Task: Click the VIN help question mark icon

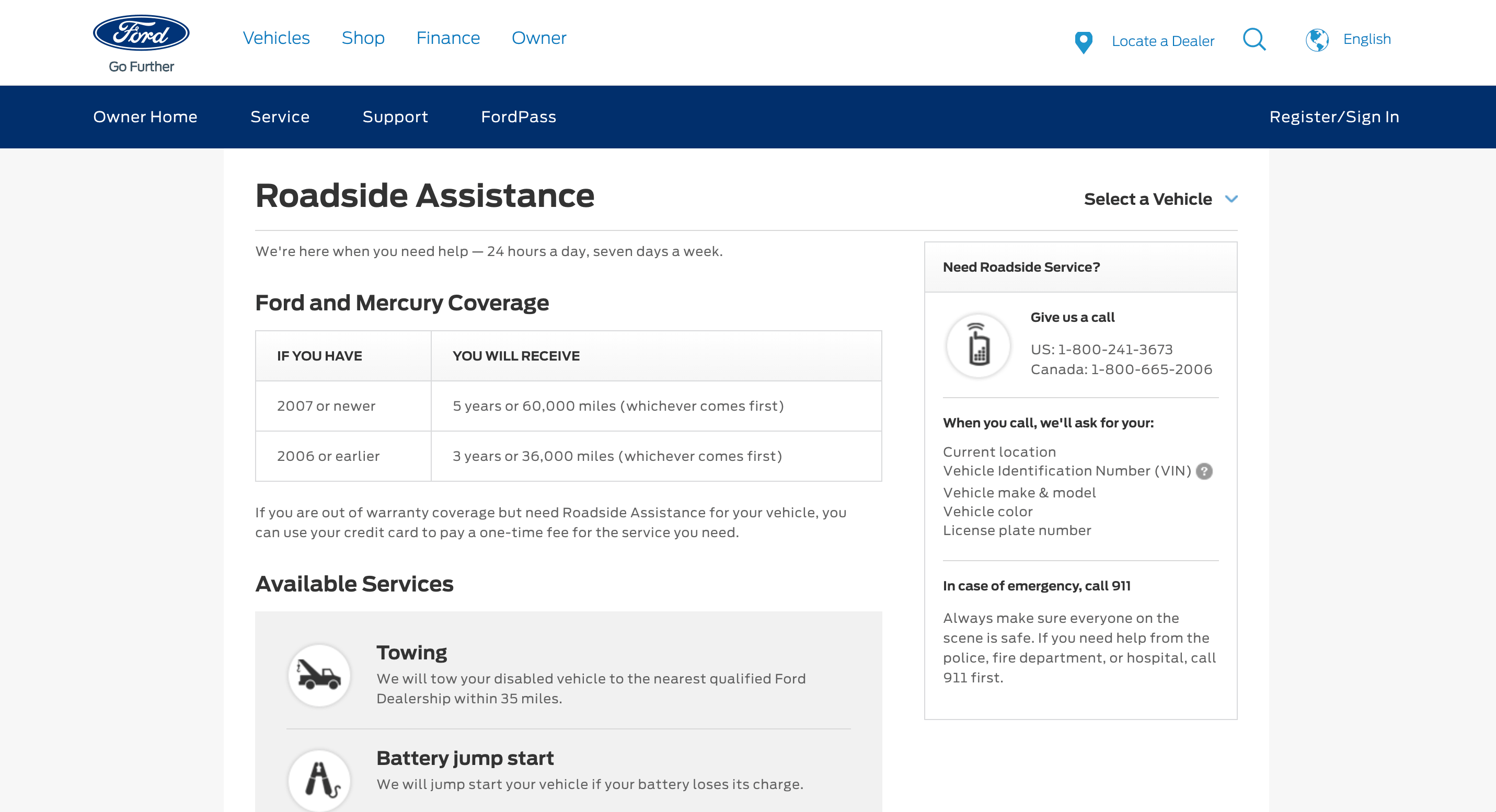Action: coord(1204,471)
